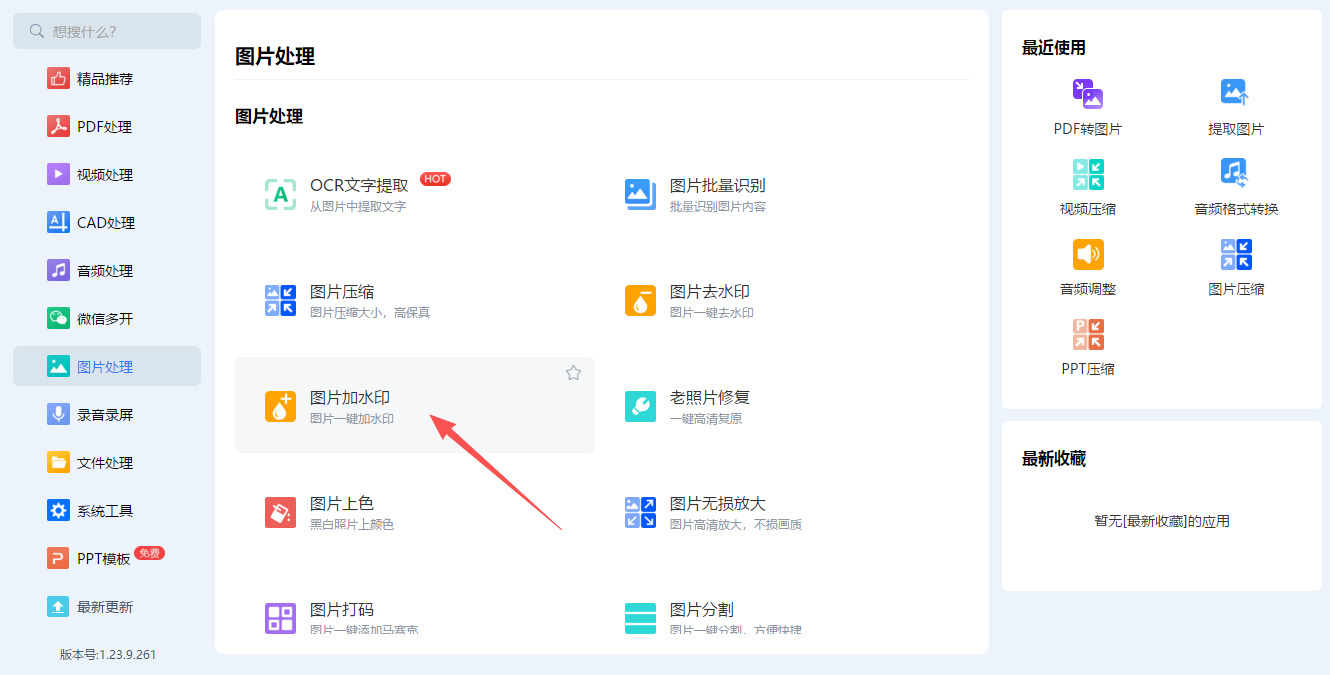Click version text 版本号:1.23.9.261
This screenshot has width=1330, height=675.
[107, 655]
